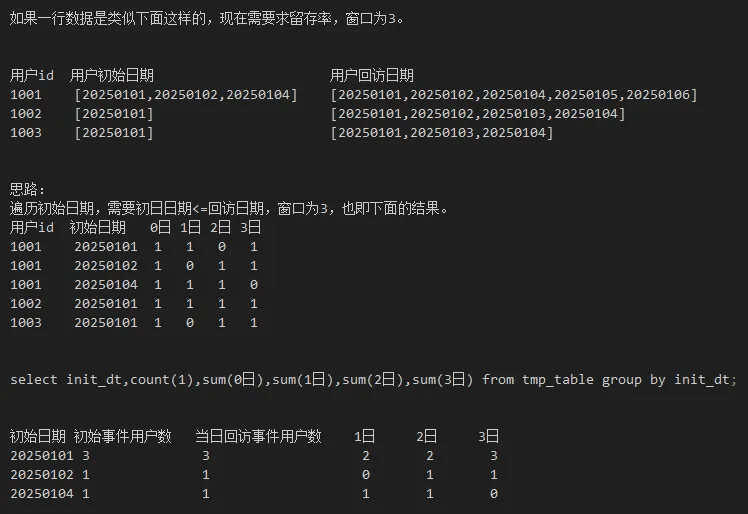748x514 pixels.
Task: Click the 用户初始日期 column header
Action: pyautogui.click(x=112, y=75)
